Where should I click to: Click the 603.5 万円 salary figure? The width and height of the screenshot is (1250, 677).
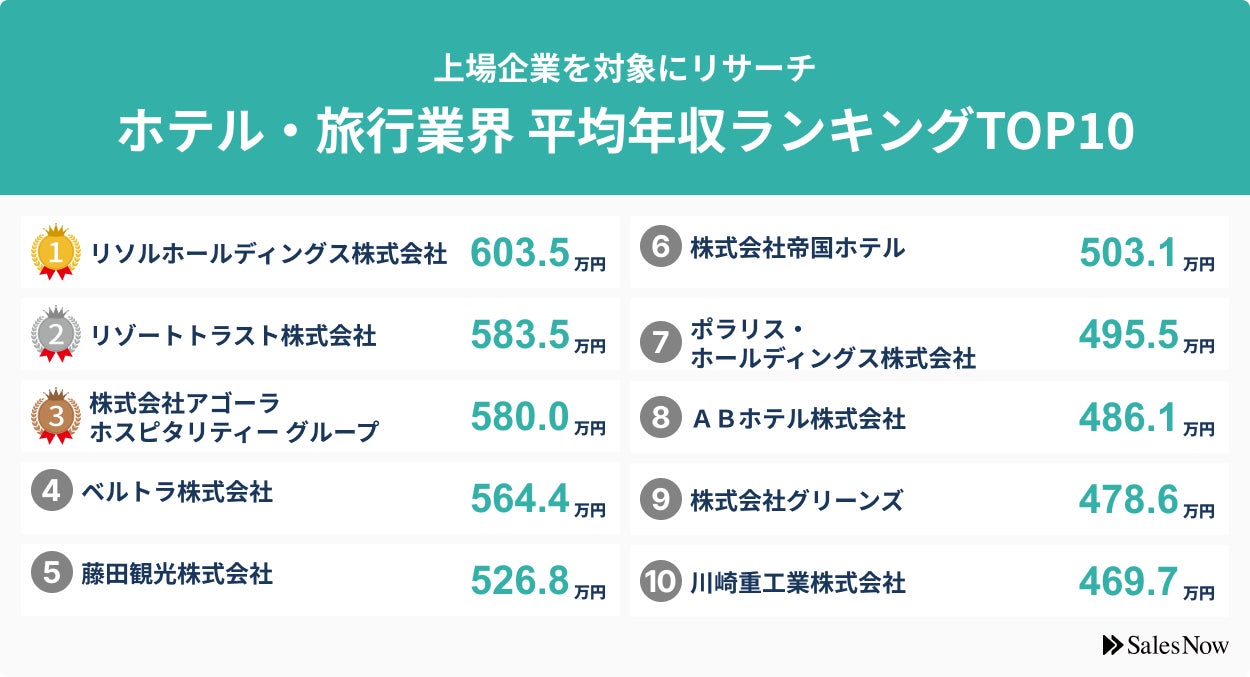[x=537, y=254]
